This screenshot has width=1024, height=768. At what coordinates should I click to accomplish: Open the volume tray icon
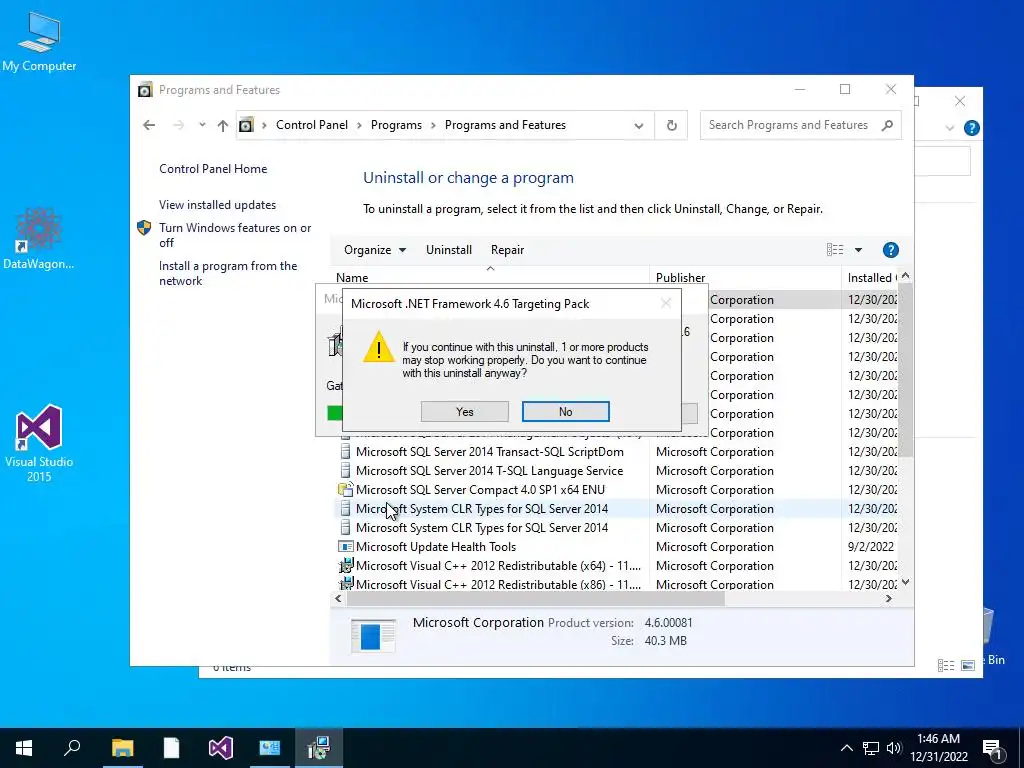point(894,748)
